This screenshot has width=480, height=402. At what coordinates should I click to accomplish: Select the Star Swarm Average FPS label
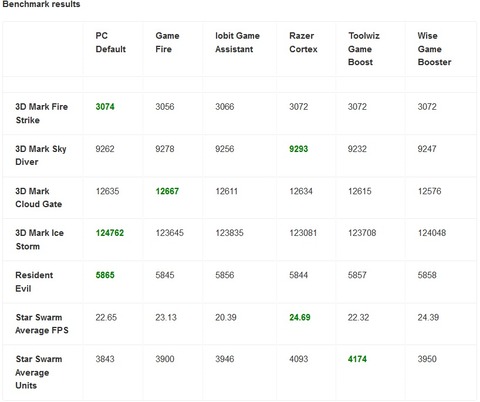click(x=42, y=324)
